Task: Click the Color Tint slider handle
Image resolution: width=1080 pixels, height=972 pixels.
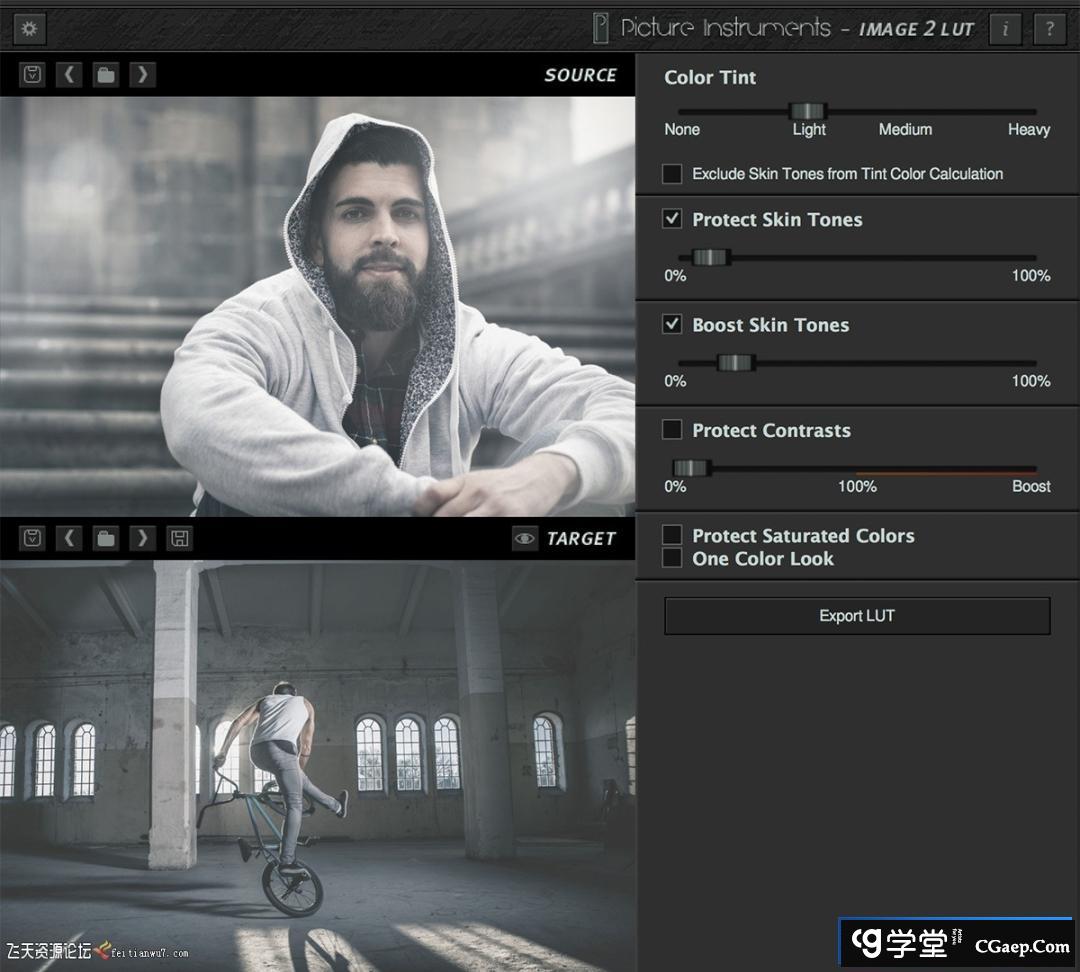Action: click(807, 112)
